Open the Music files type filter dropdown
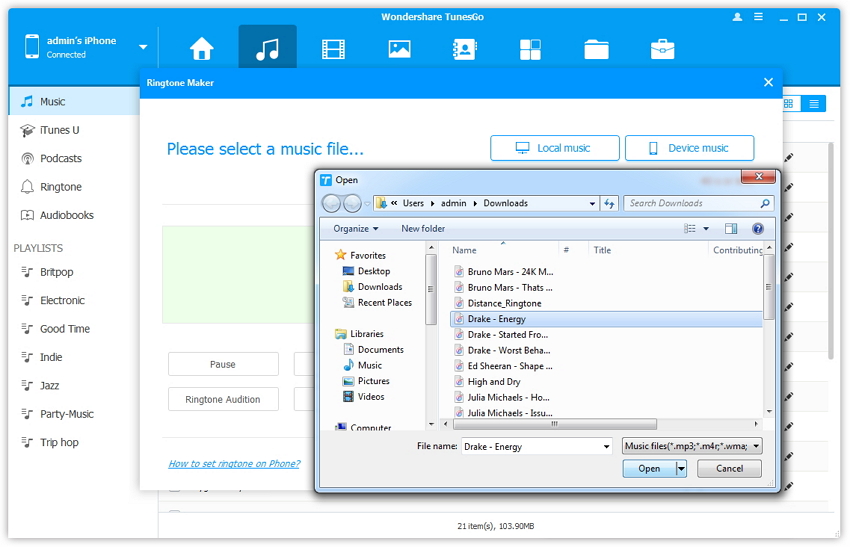 (691, 446)
